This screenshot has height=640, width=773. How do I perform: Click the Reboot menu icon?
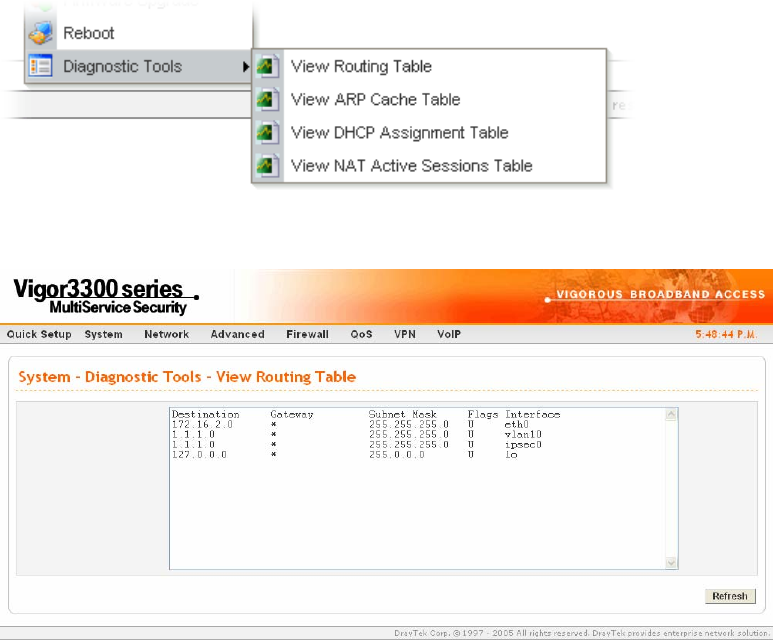[40, 33]
